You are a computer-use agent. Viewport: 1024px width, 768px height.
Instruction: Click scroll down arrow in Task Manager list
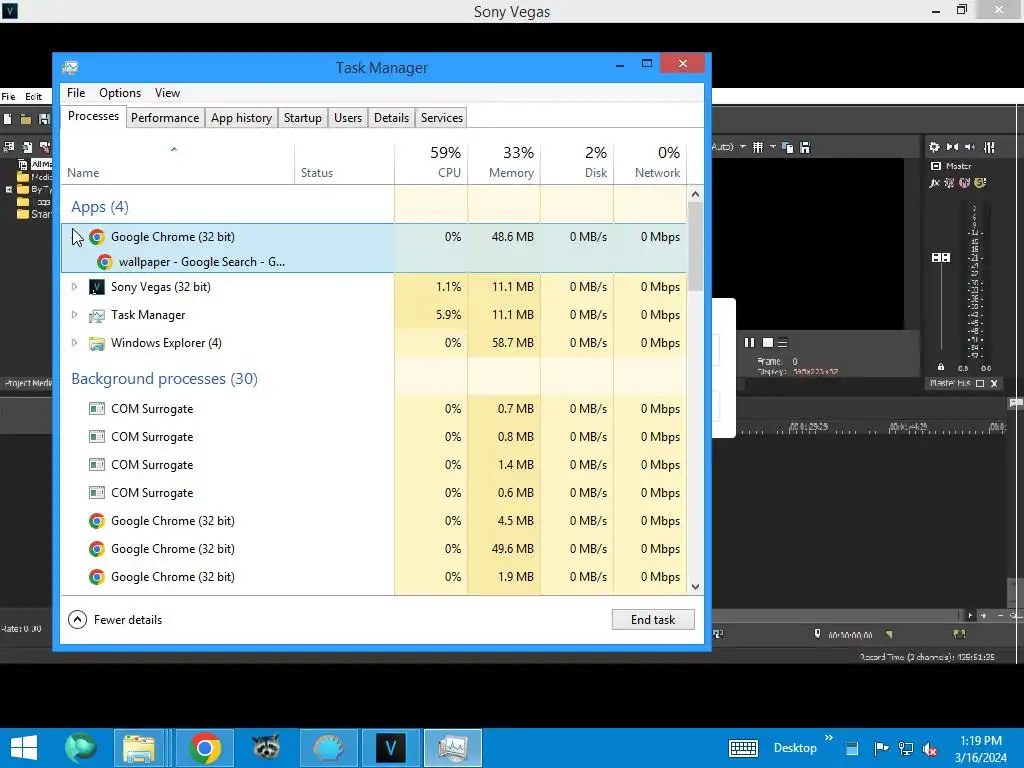pos(696,586)
